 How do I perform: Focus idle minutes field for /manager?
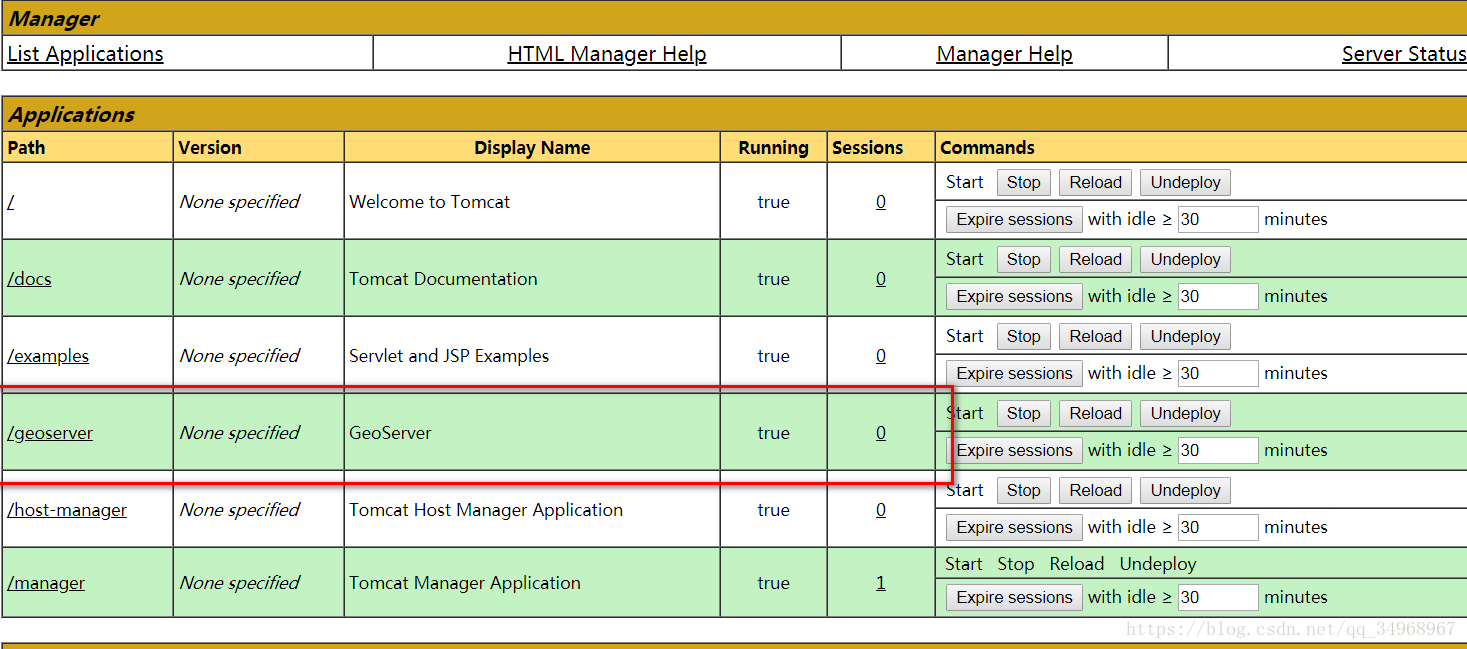pyautogui.click(x=1218, y=597)
